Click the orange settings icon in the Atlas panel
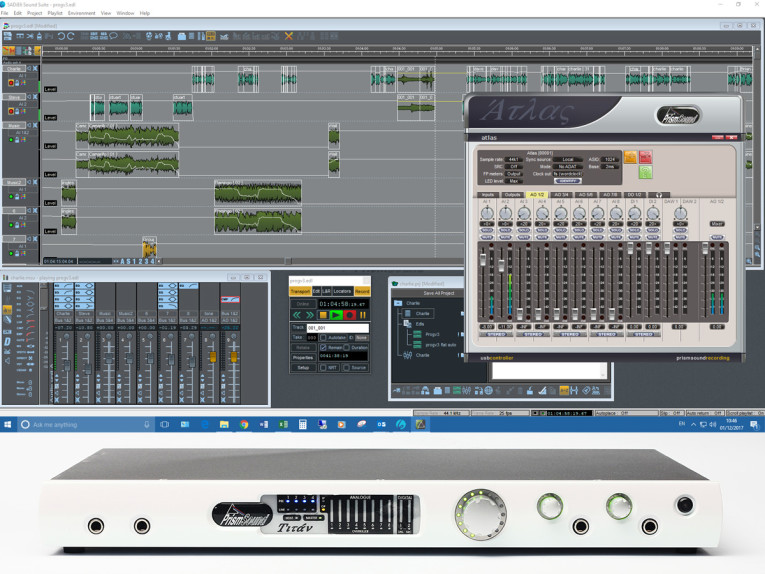The width and height of the screenshot is (765, 574). pos(630,157)
